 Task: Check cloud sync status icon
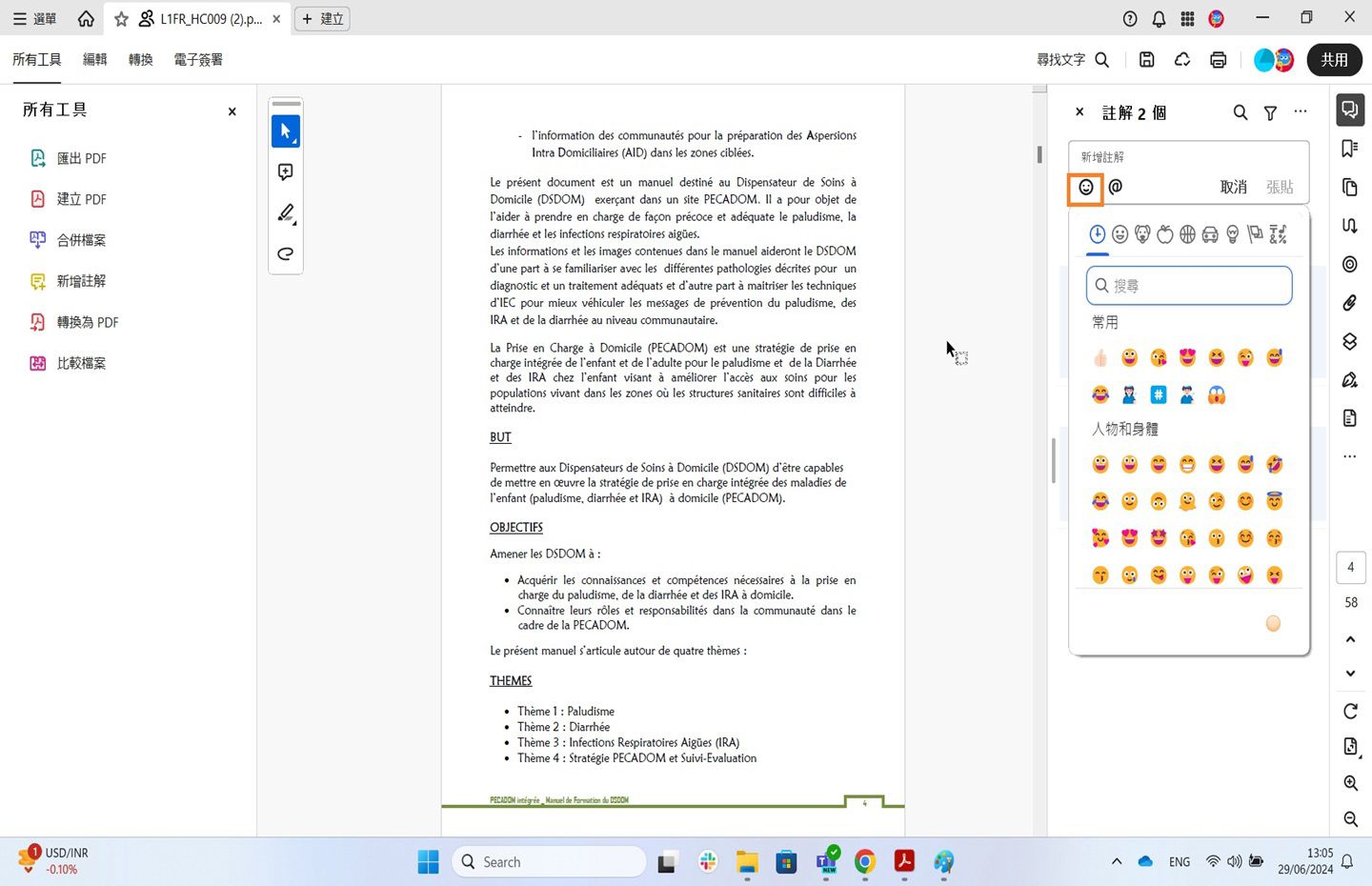(x=1182, y=59)
